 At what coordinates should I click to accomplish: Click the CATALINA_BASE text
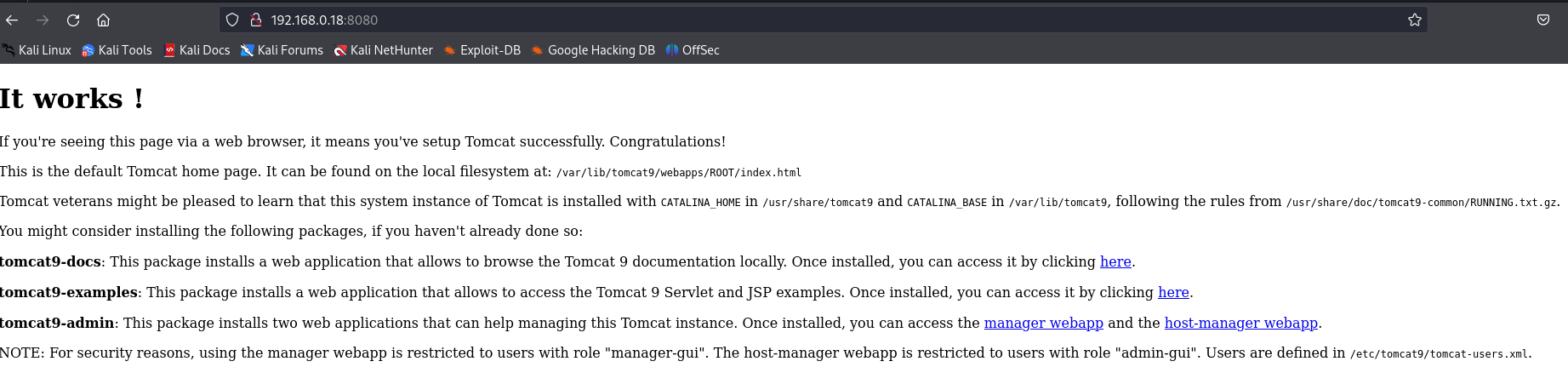[x=947, y=203]
